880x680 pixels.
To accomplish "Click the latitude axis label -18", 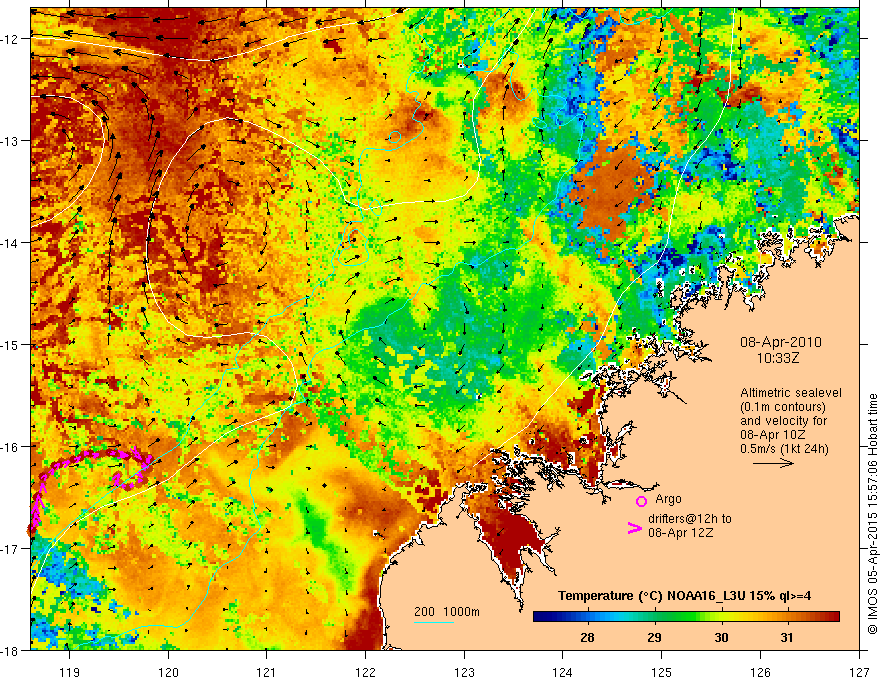I will click(11, 650).
